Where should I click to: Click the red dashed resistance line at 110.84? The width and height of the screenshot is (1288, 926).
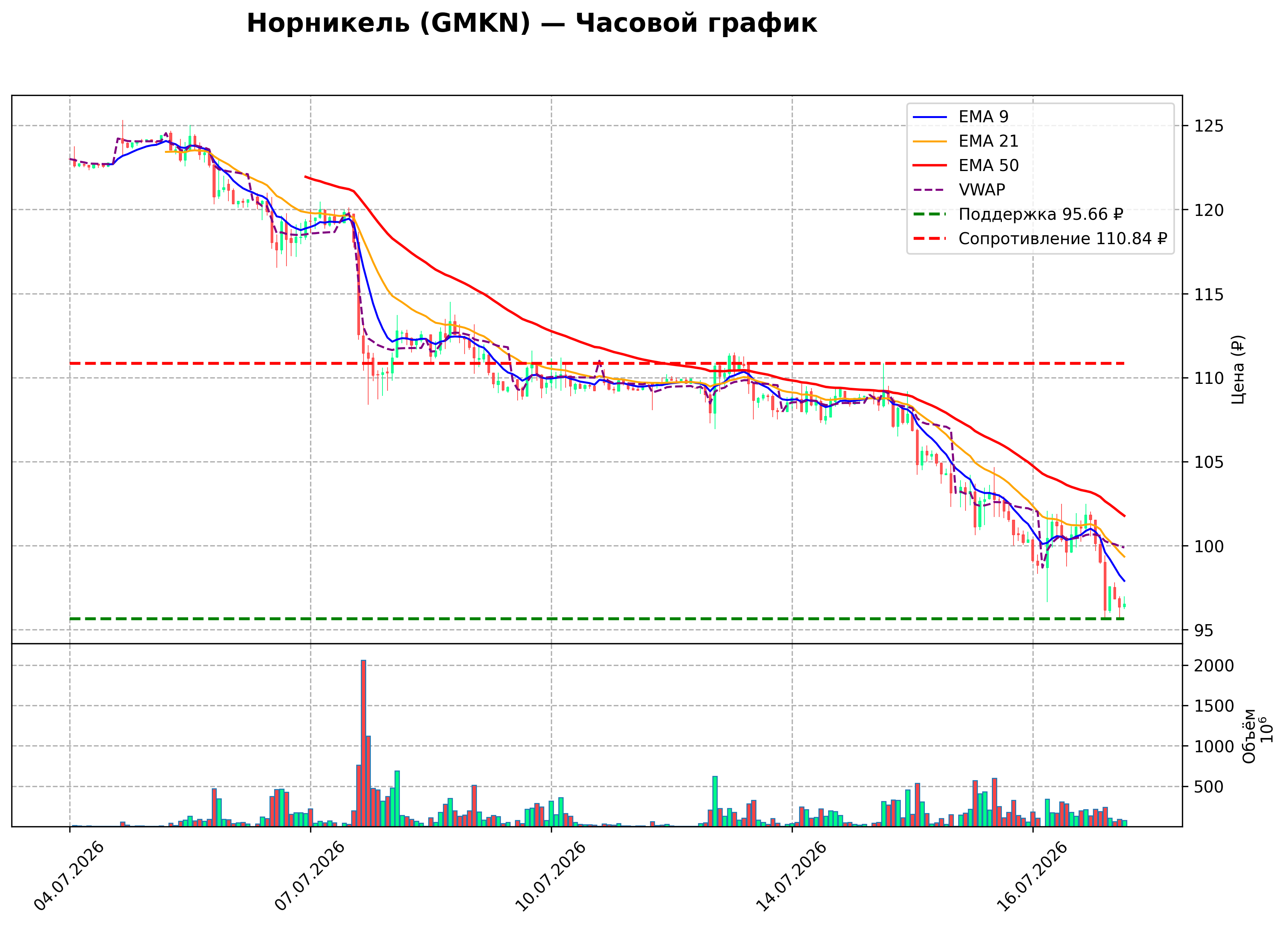click(x=596, y=363)
